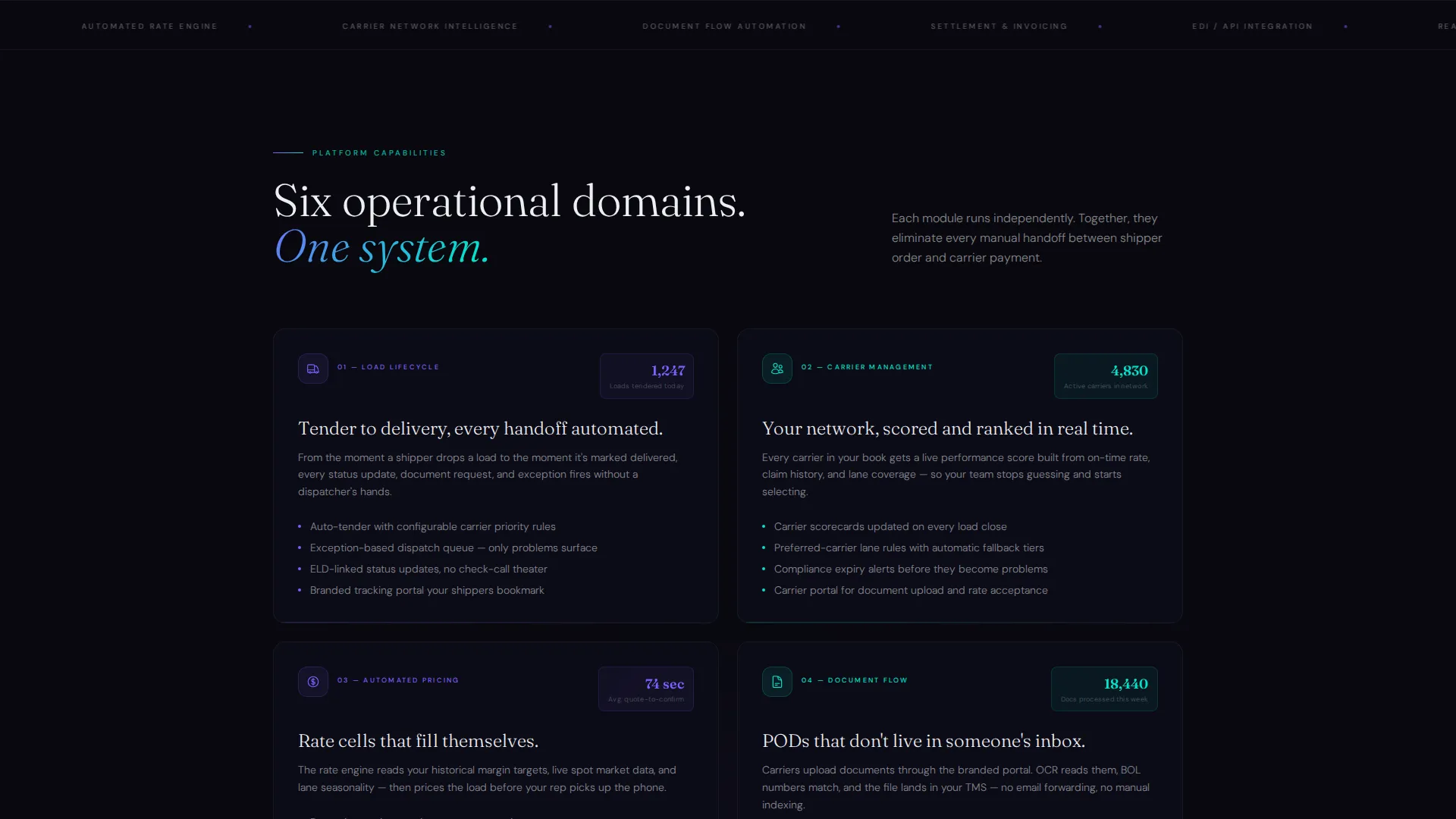Click the truck icon for Load Lifecycle

pos(312,369)
